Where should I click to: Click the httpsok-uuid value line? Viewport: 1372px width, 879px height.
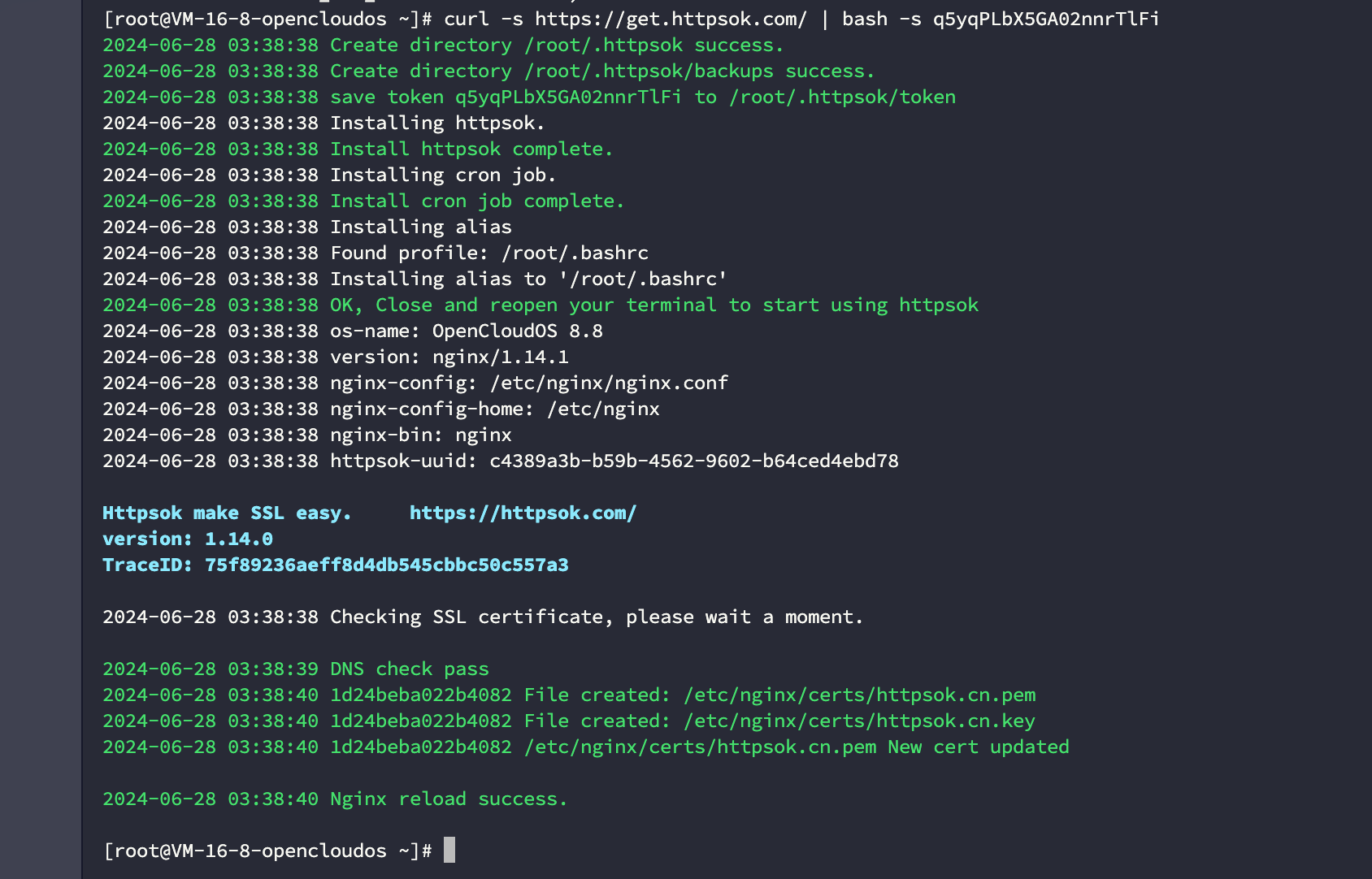[501, 461]
